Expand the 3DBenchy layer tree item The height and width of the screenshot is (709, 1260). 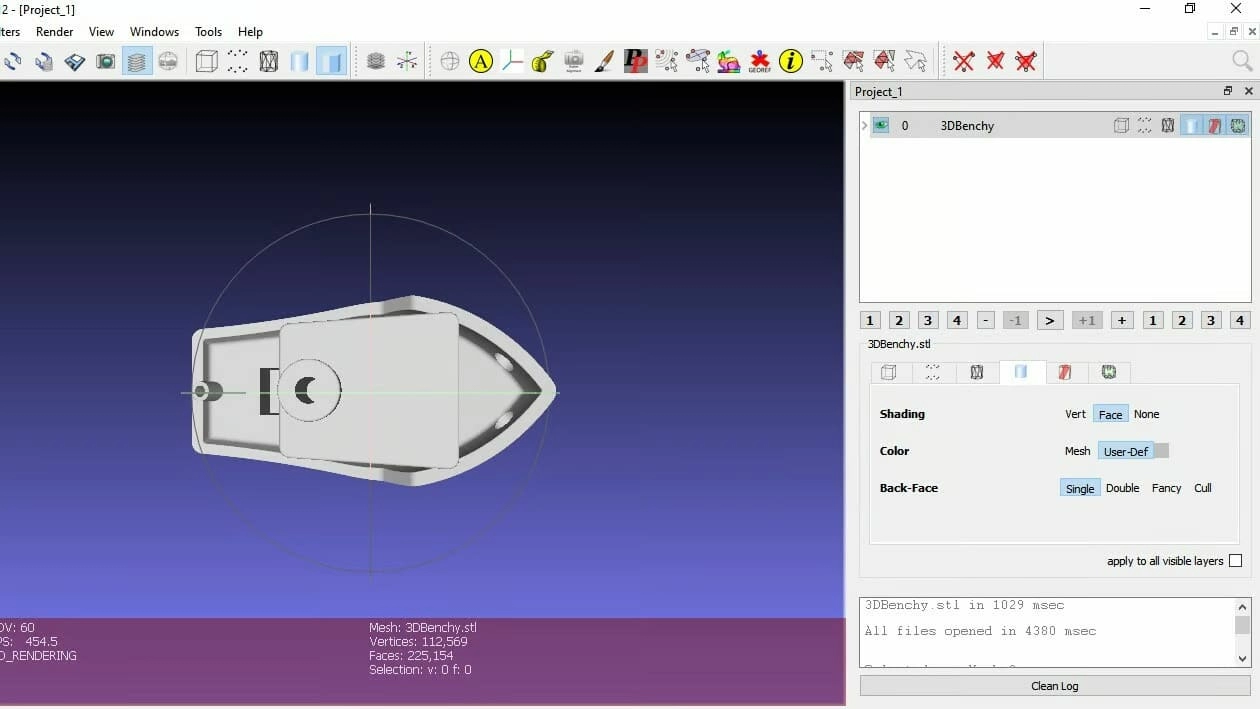(864, 126)
